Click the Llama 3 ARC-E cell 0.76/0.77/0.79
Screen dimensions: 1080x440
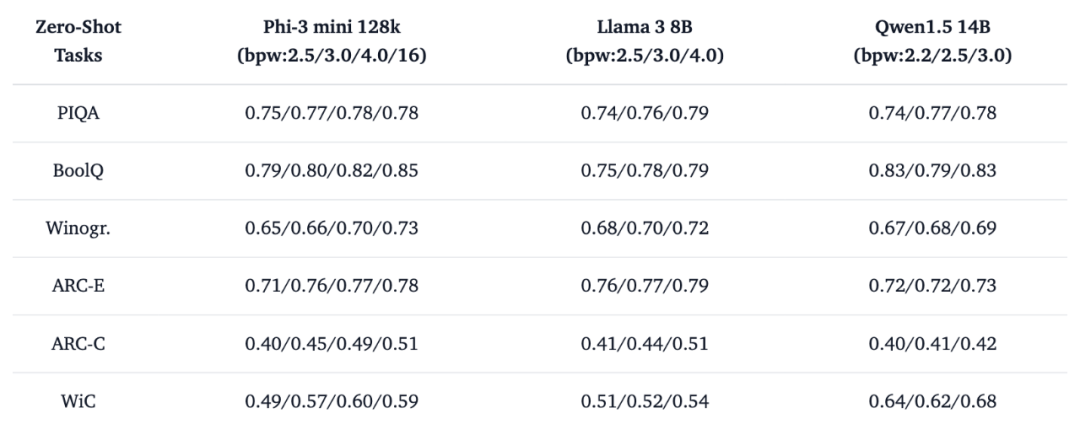[x=645, y=287]
